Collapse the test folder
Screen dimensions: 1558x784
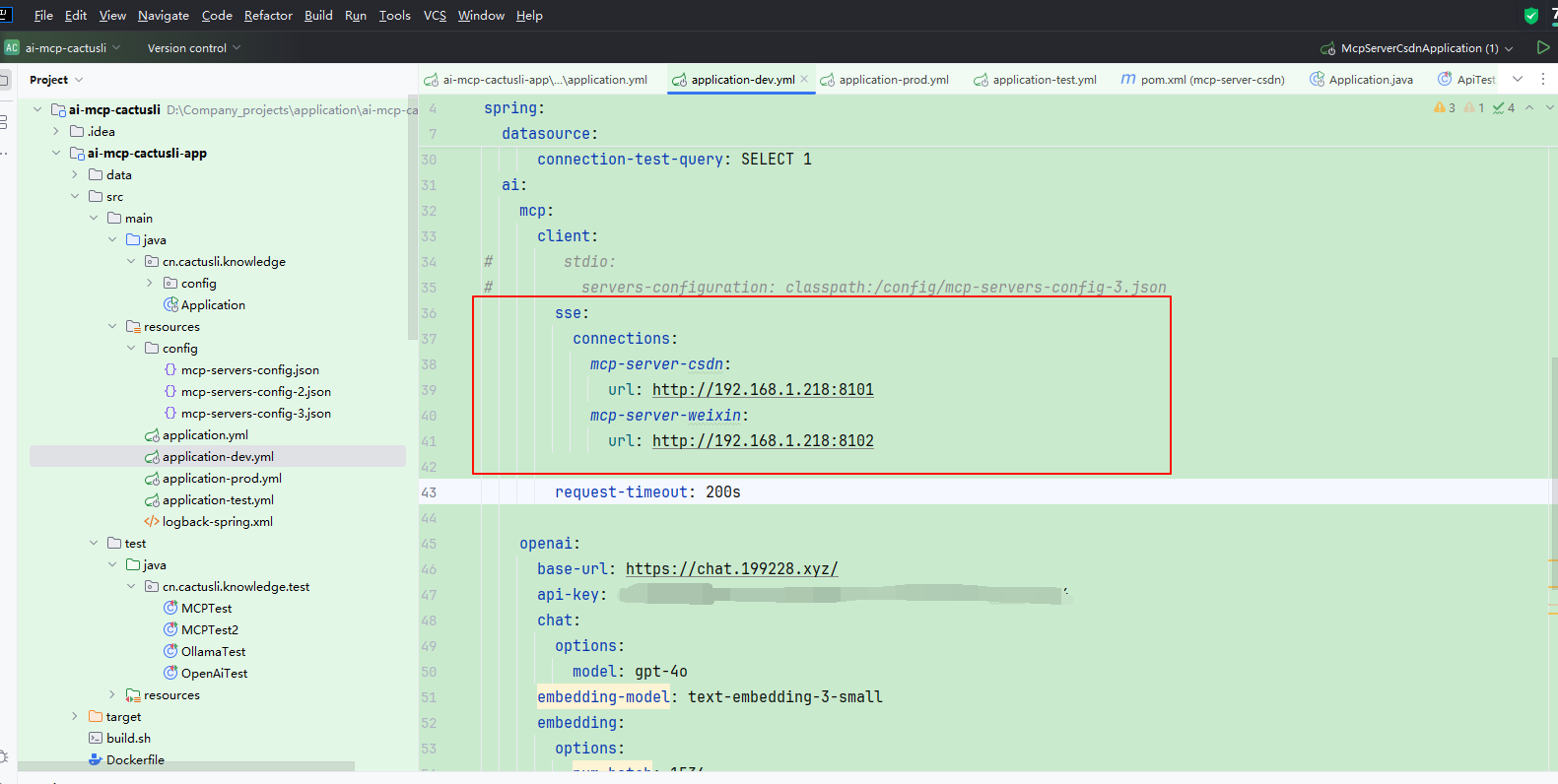click(94, 543)
